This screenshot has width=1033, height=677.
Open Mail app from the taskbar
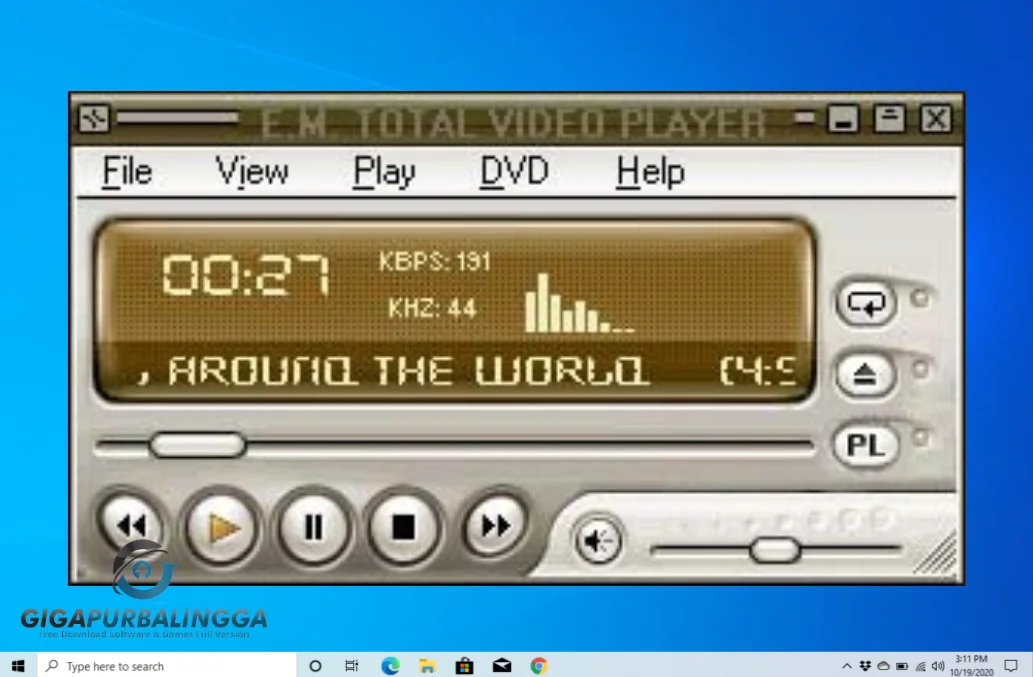pos(502,666)
